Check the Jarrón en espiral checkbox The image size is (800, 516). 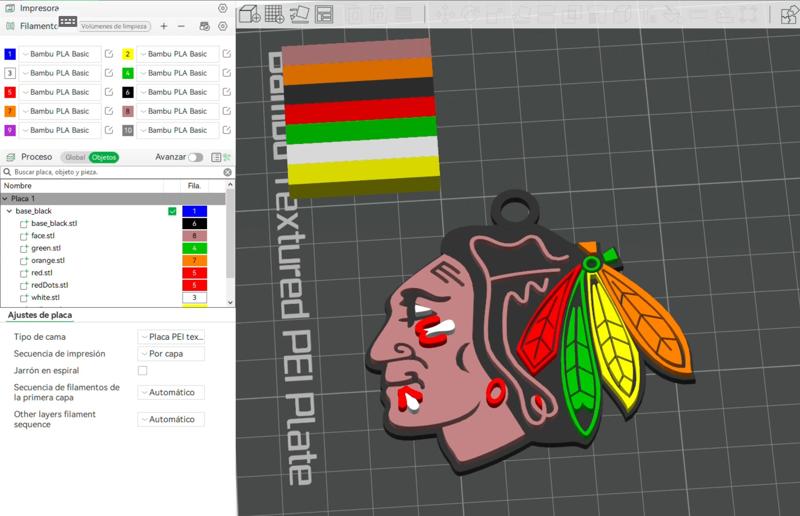point(142,371)
